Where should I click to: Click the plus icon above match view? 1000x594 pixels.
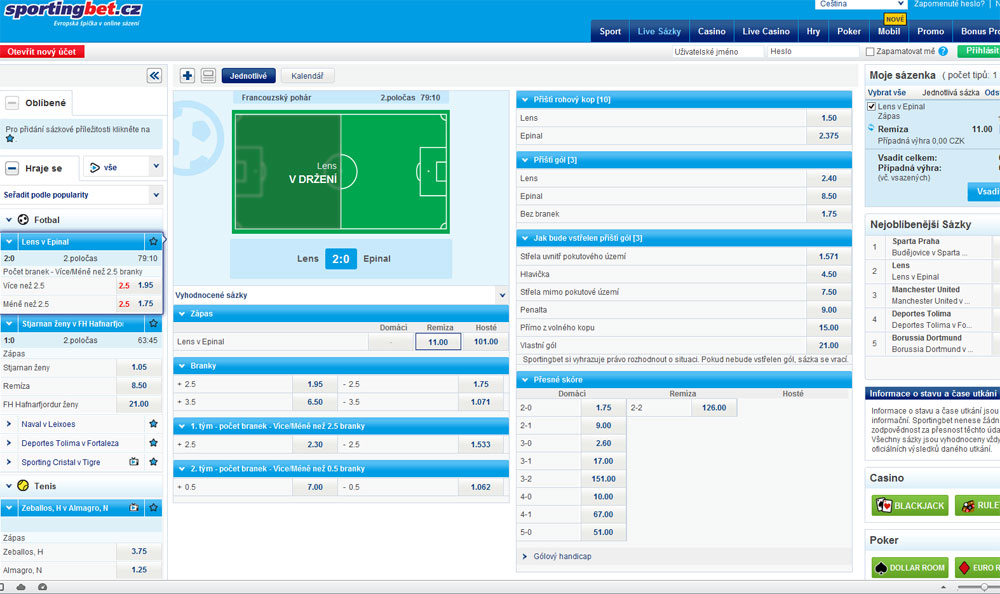187,76
